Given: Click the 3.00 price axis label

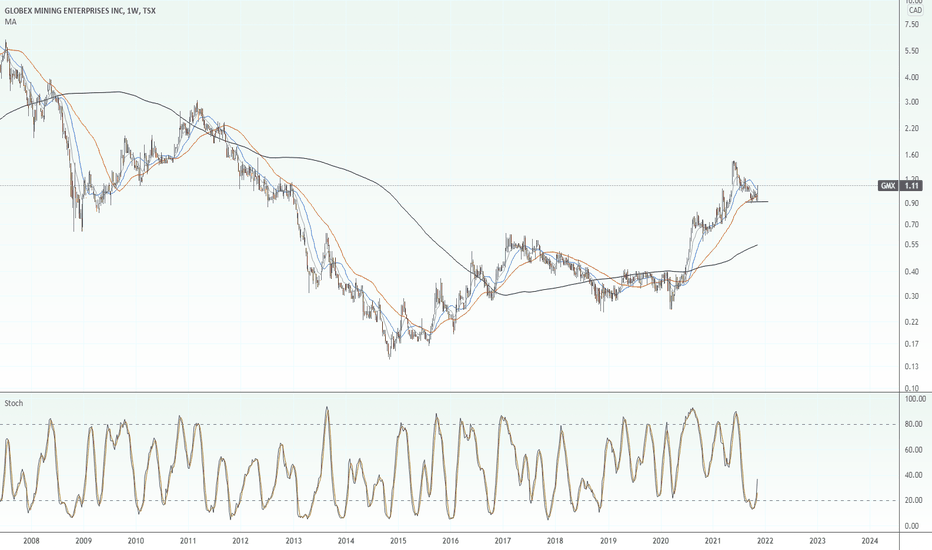Looking at the screenshot, I should (x=911, y=102).
